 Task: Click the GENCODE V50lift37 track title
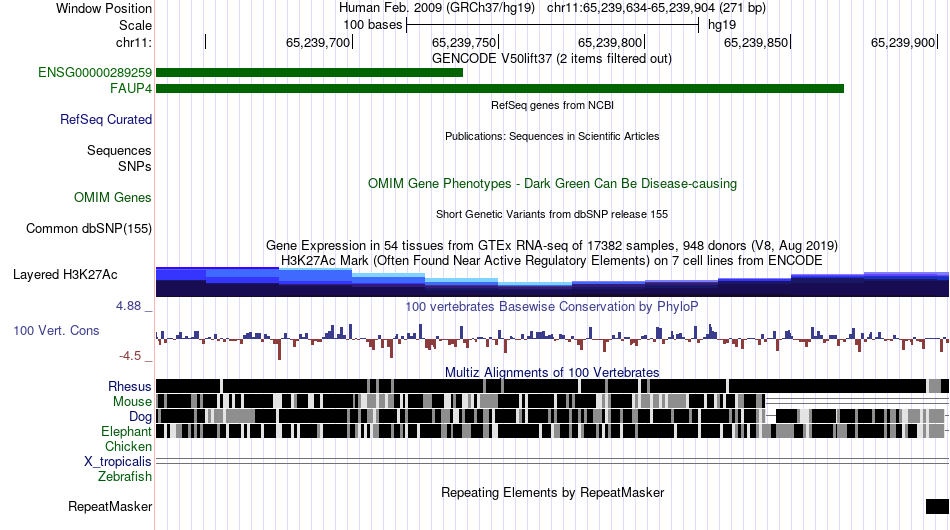tap(551, 59)
